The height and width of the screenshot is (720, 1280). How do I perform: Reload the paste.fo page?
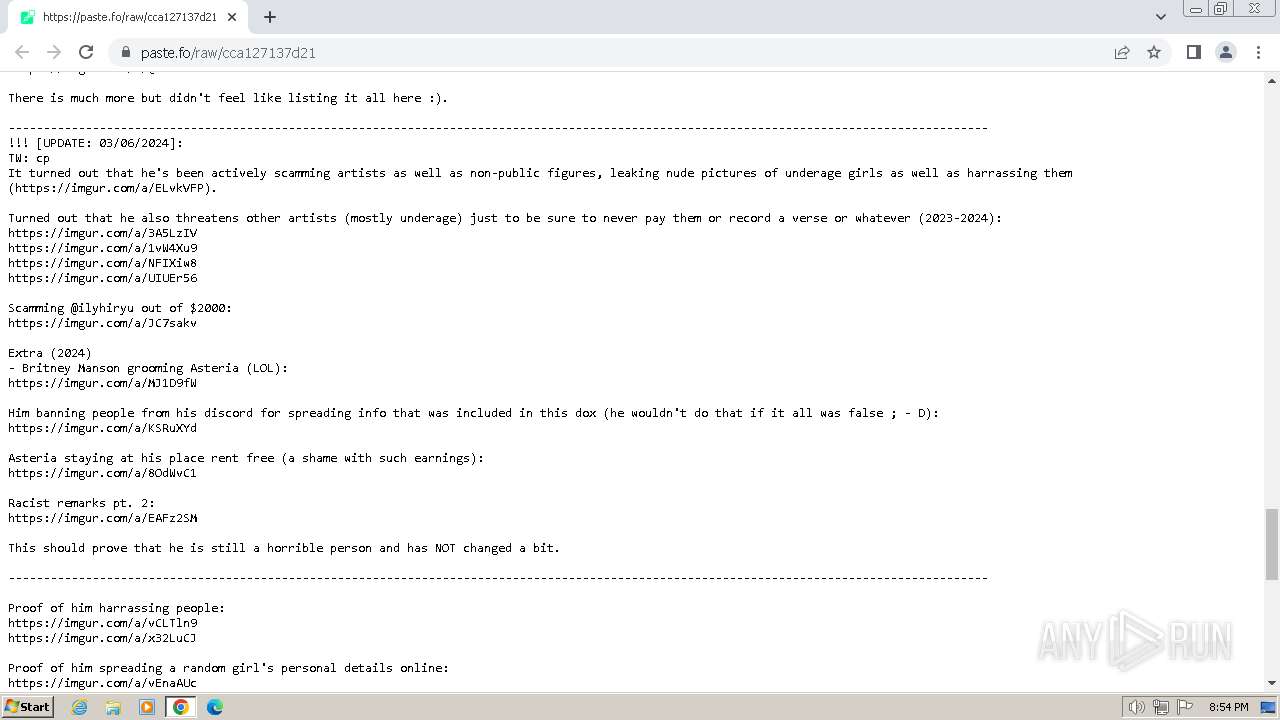86,52
